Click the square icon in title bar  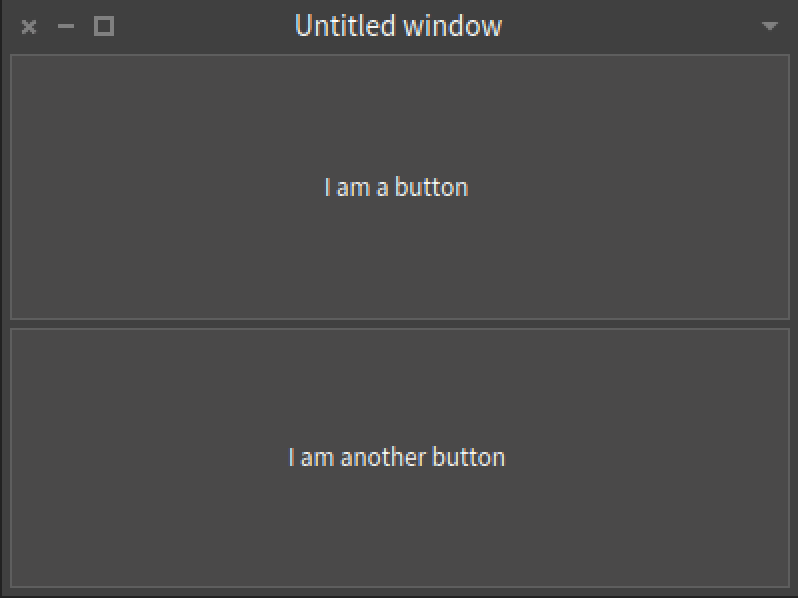(104, 27)
